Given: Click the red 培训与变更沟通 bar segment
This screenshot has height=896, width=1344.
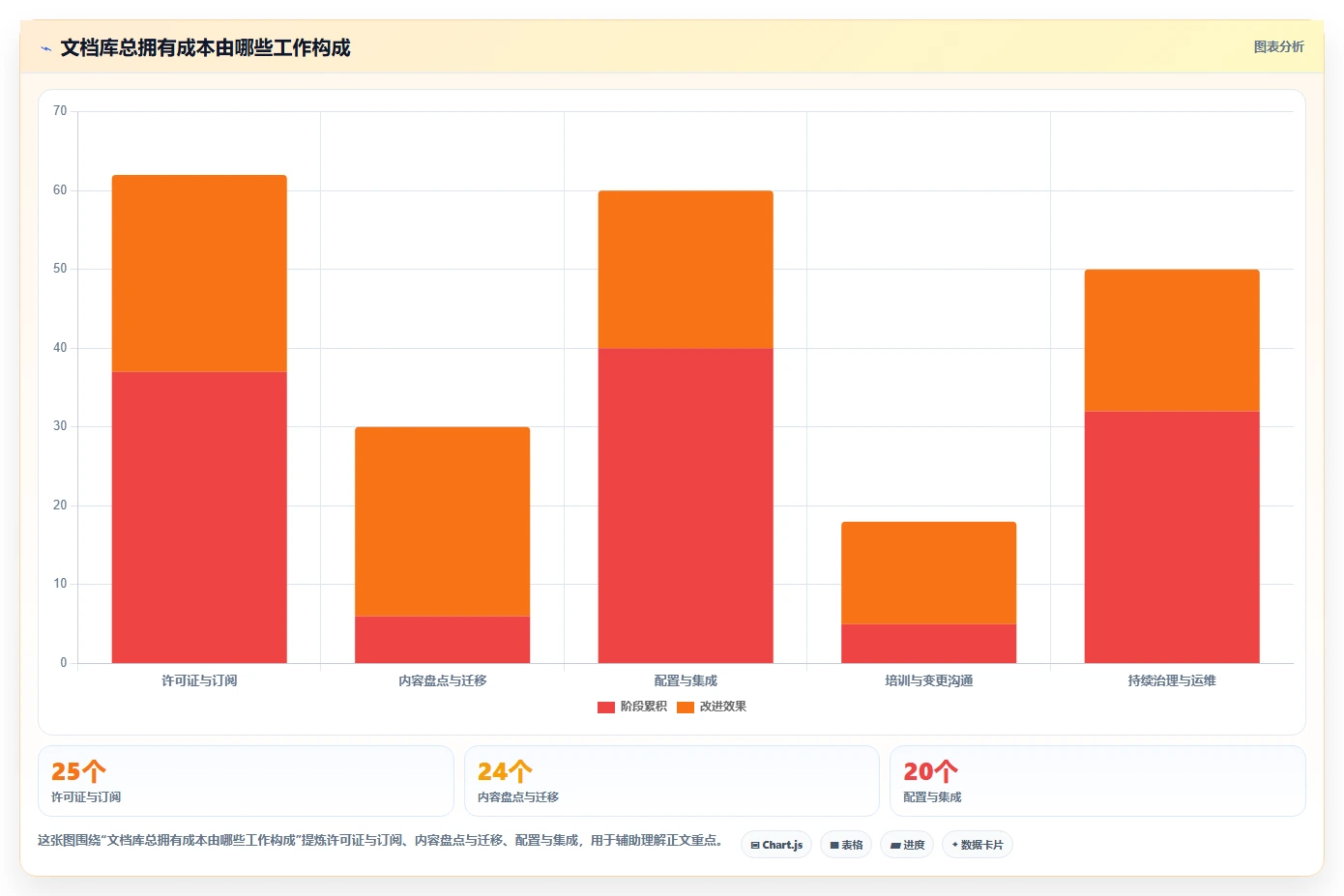Looking at the screenshot, I should [928, 644].
